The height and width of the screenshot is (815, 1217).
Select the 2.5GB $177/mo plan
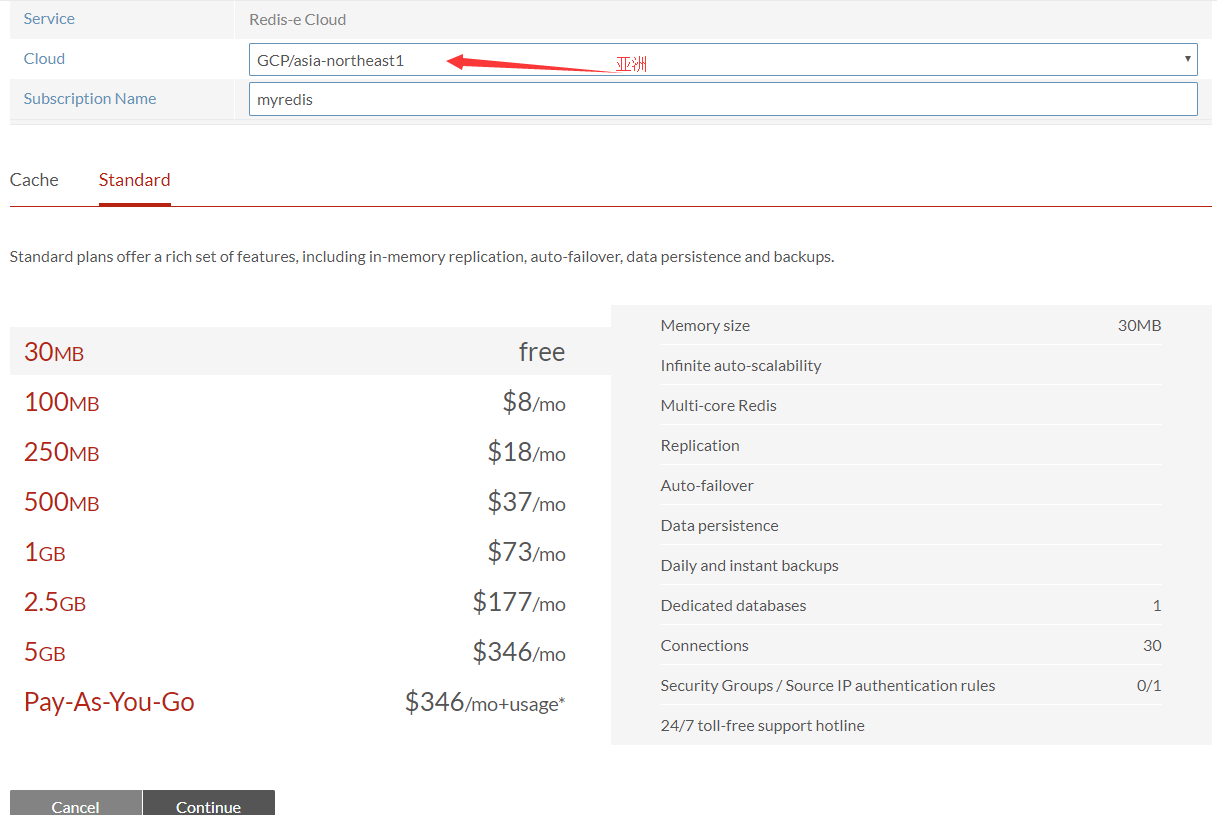pos(310,601)
